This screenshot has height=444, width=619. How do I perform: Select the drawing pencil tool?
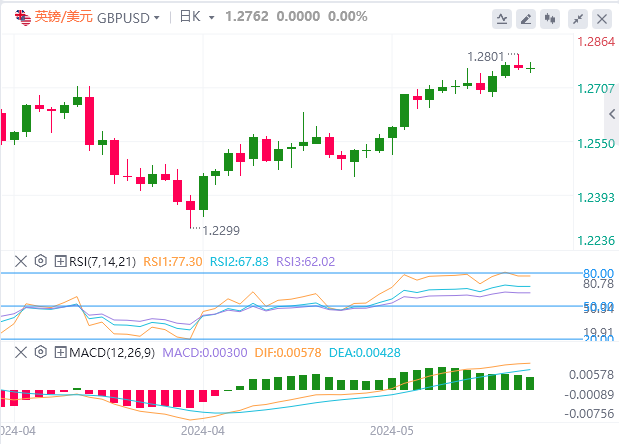pyautogui.click(x=526, y=19)
